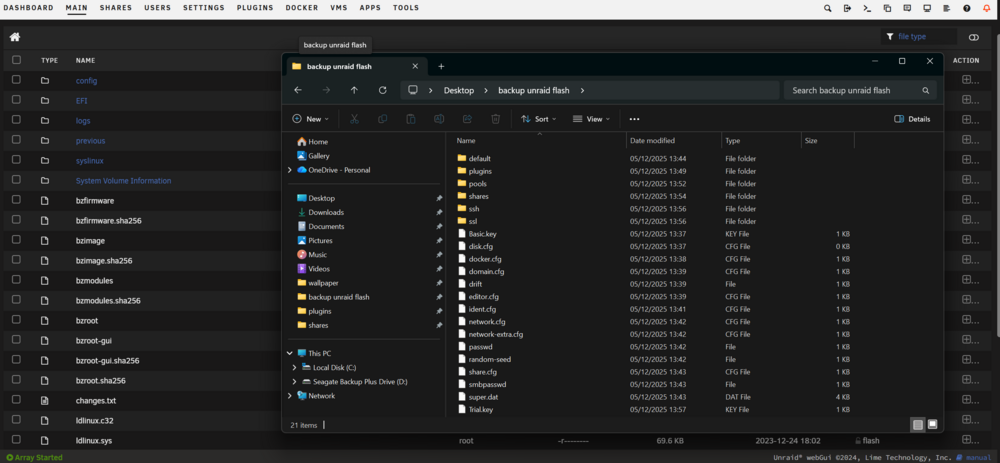Click the Explorer Up arrow
1000x463 pixels.
355,90
